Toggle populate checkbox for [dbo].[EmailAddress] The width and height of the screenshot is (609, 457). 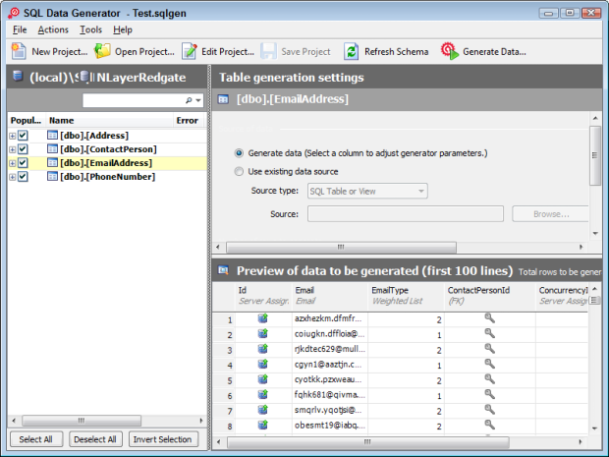(x=23, y=163)
